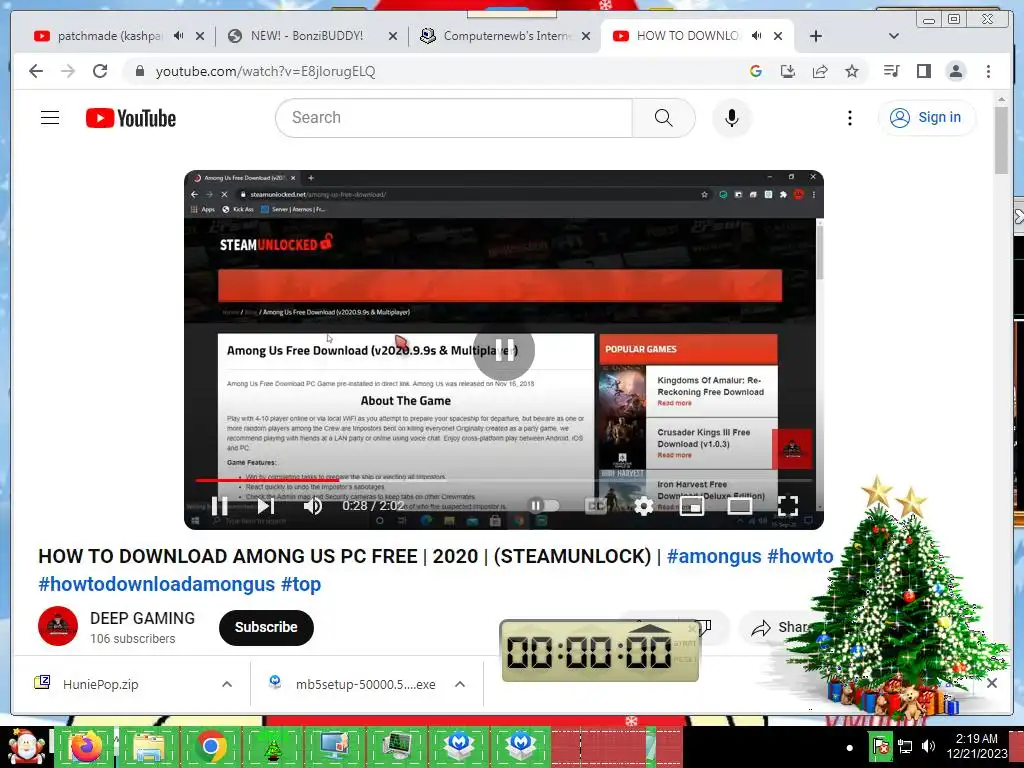
Task: Expand the Chrome tab search chevron
Action: 894,36
